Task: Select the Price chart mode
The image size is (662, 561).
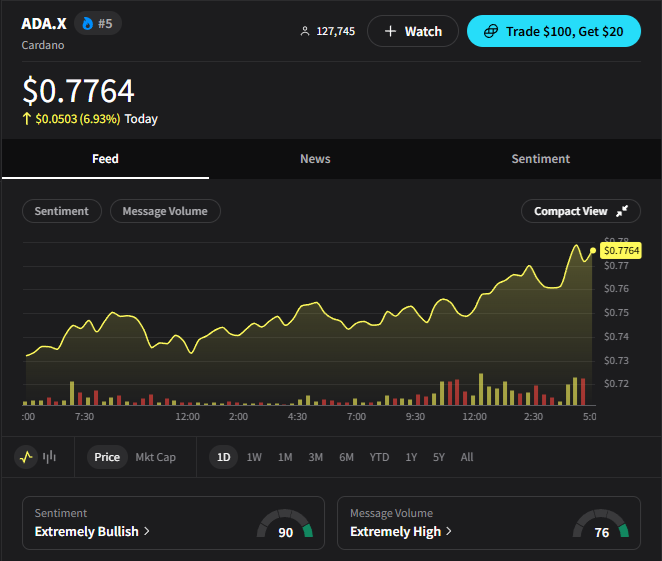Action: 107,457
